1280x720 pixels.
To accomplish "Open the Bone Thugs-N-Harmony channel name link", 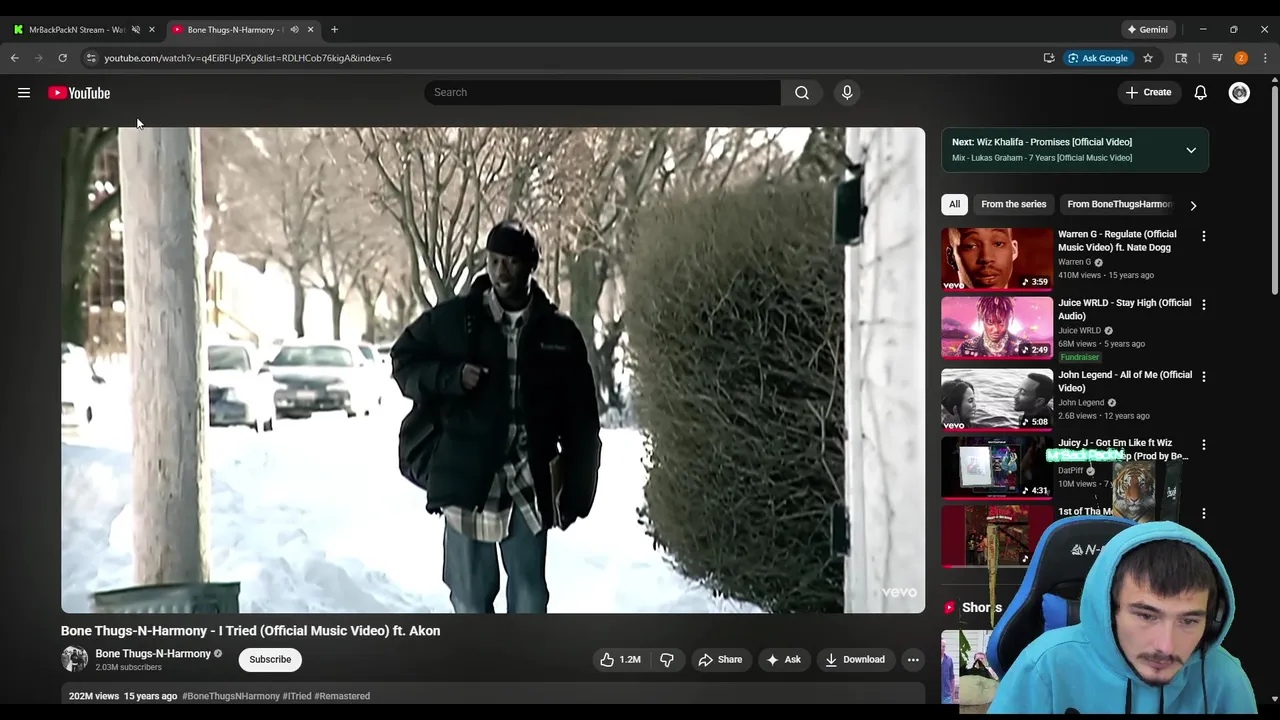I will [153, 654].
